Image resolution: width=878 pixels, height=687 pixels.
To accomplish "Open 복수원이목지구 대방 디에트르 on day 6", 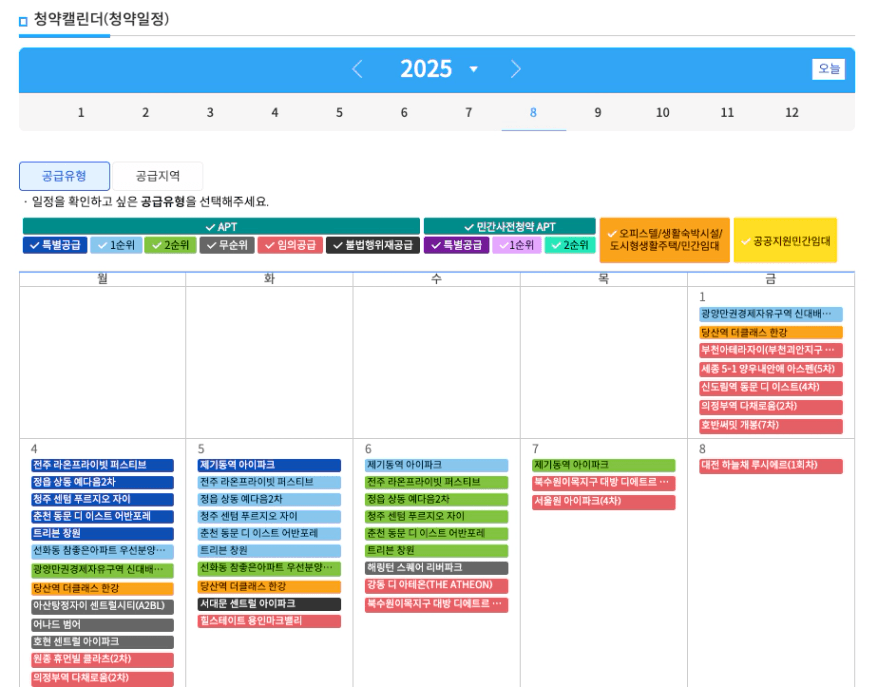I will click(437, 605).
